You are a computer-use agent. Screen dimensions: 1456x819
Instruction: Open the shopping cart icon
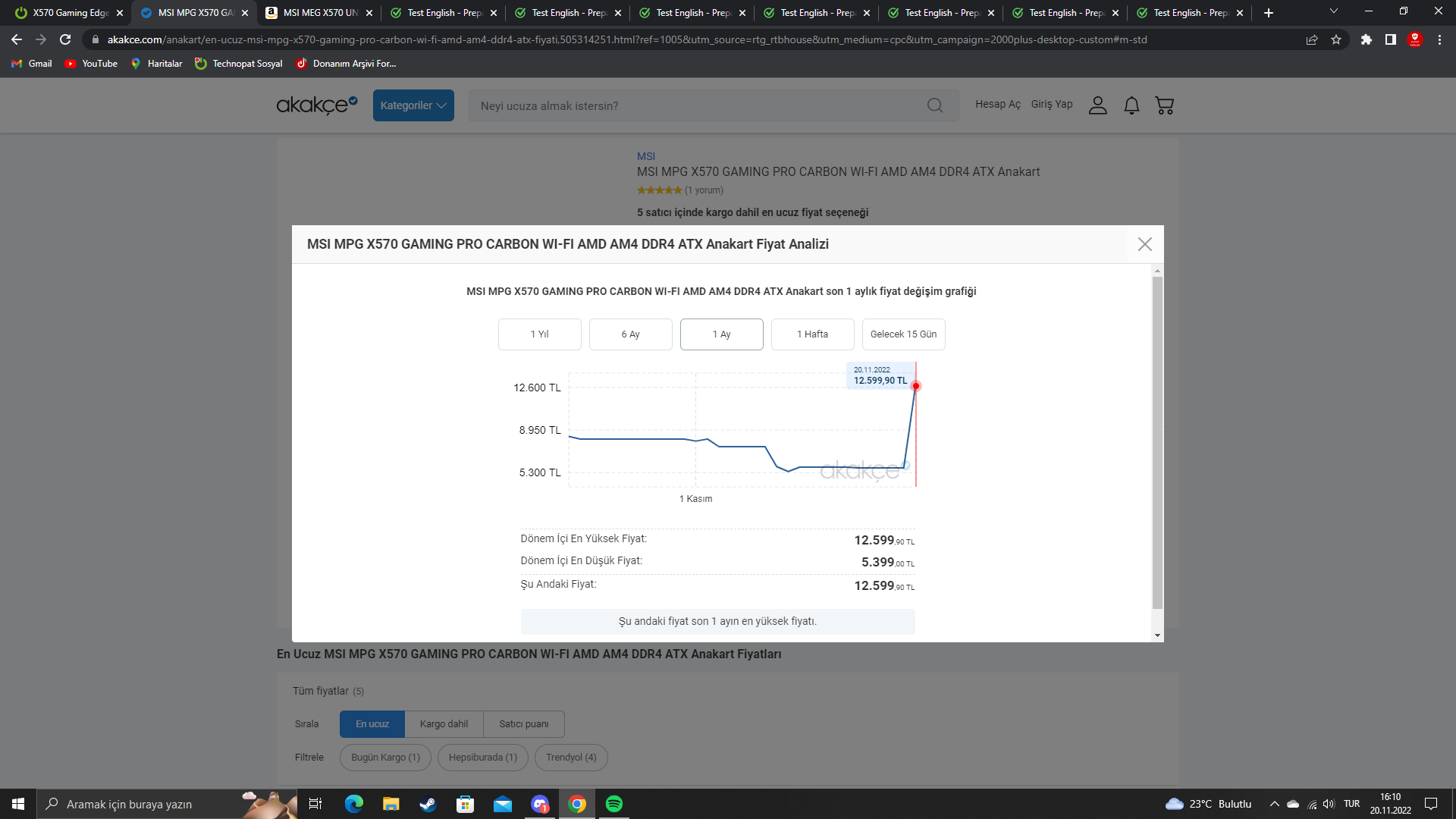pyautogui.click(x=1164, y=105)
